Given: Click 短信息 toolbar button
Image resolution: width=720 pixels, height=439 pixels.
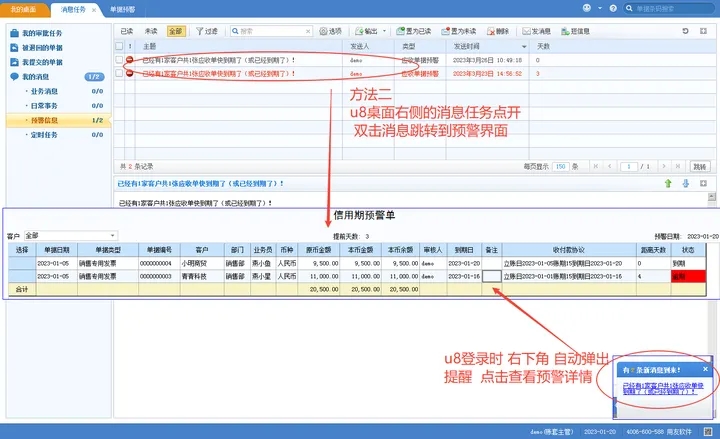Looking at the screenshot, I should 575,31.
